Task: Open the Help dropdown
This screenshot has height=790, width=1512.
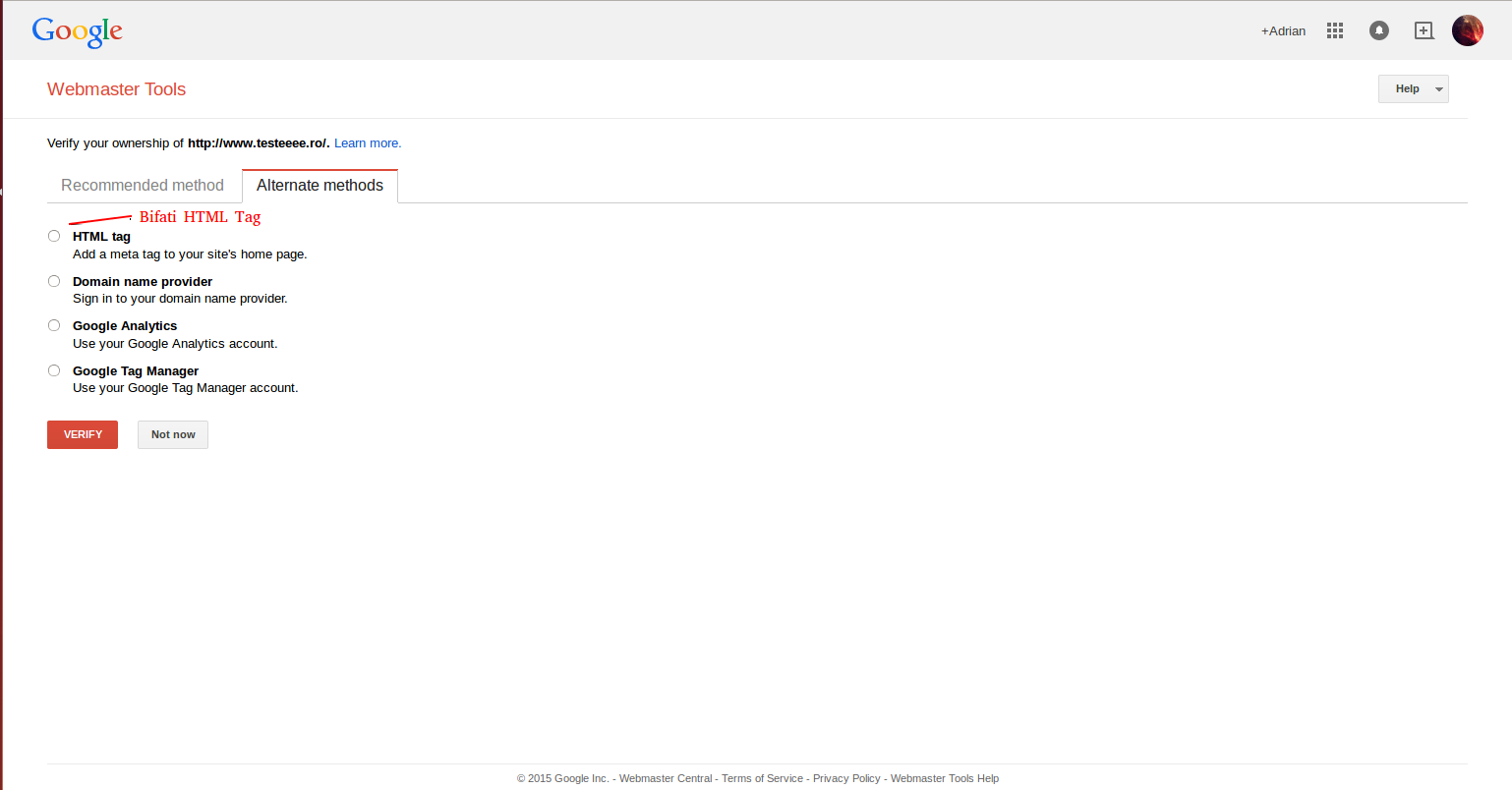Action: click(1414, 88)
